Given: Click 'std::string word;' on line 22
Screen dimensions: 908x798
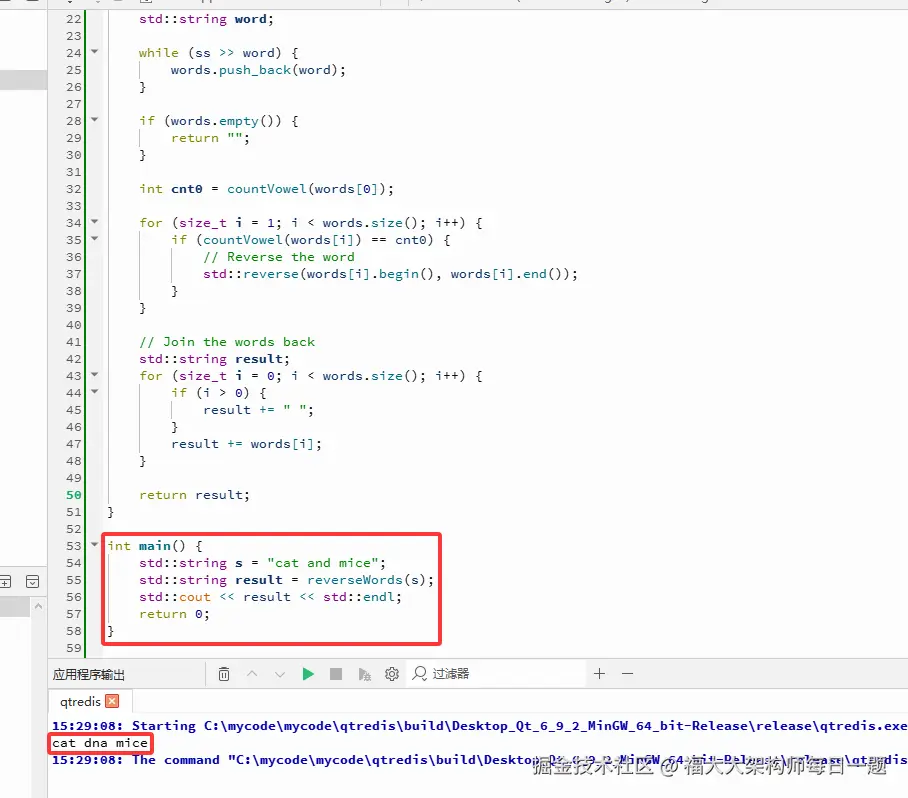Looking at the screenshot, I should pos(206,19).
